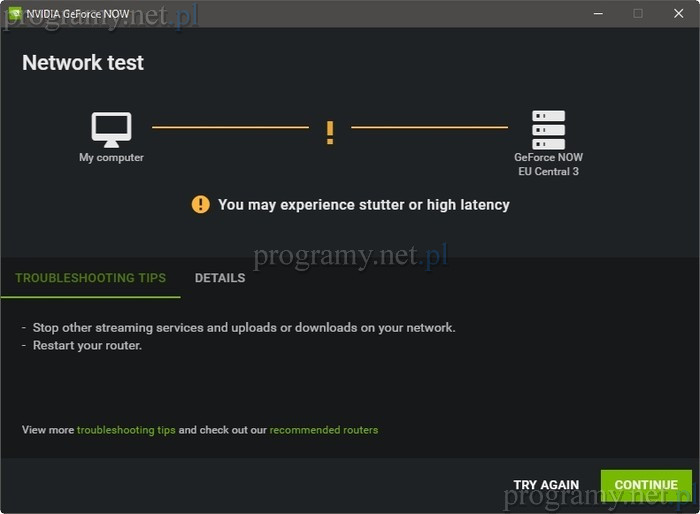700x514 pixels.
Task: Click the green Continue button
Action: 646,485
